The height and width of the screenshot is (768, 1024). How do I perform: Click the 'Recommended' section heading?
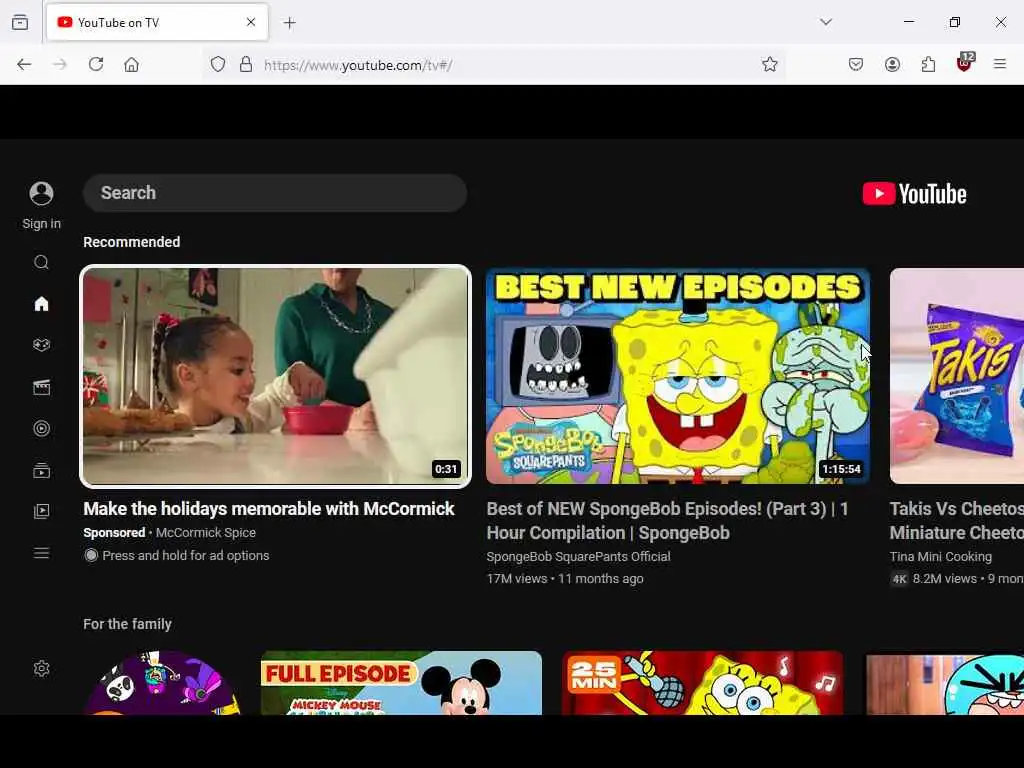(x=131, y=242)
